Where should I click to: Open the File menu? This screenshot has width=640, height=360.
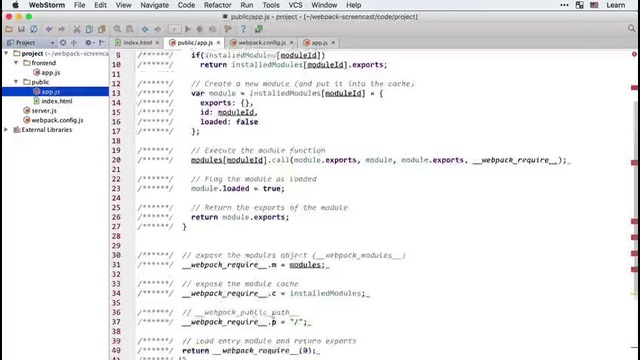80,5
